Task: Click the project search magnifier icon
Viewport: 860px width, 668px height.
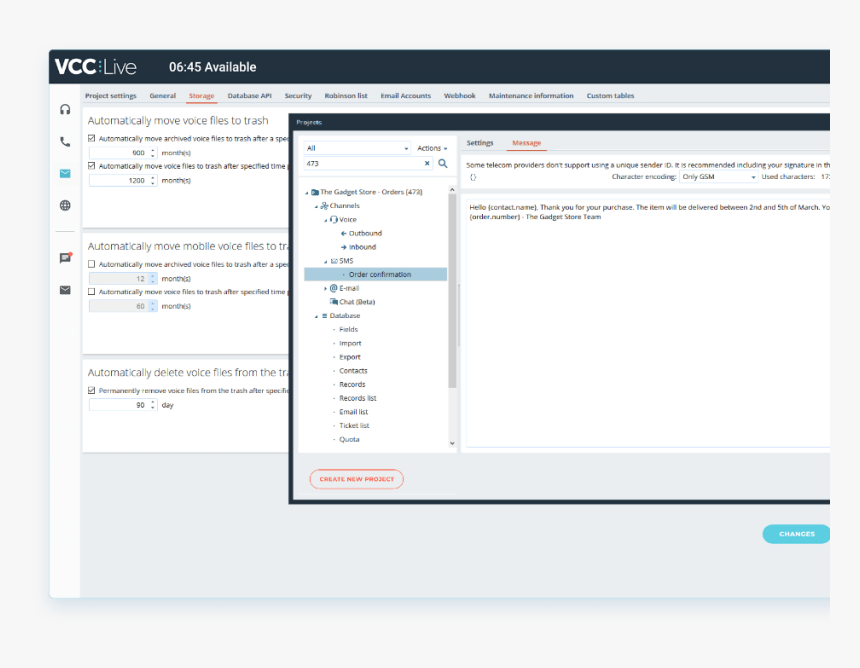Action: 443,163
